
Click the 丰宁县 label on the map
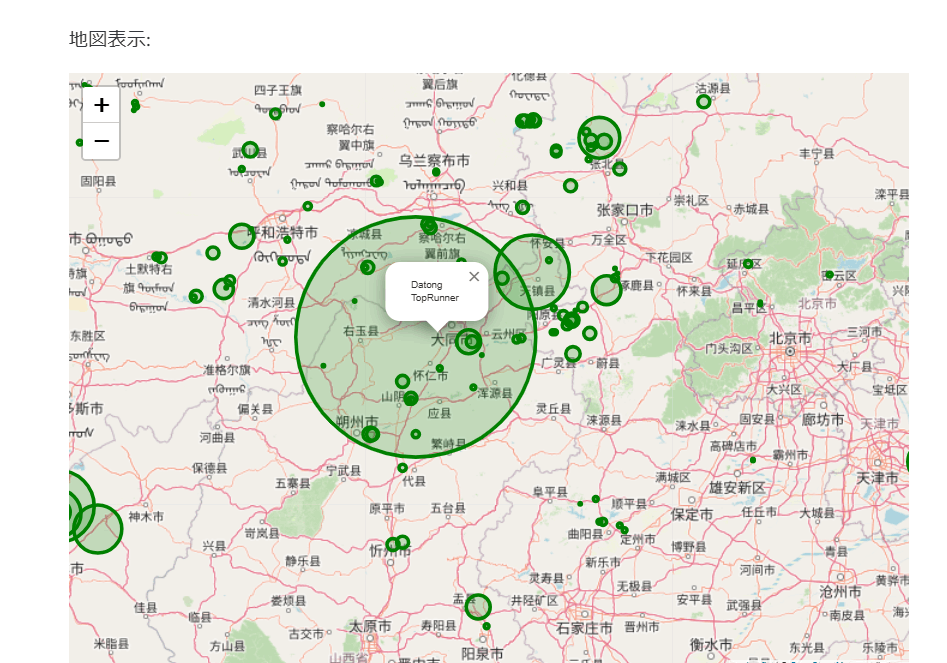(x=817, y=154)
